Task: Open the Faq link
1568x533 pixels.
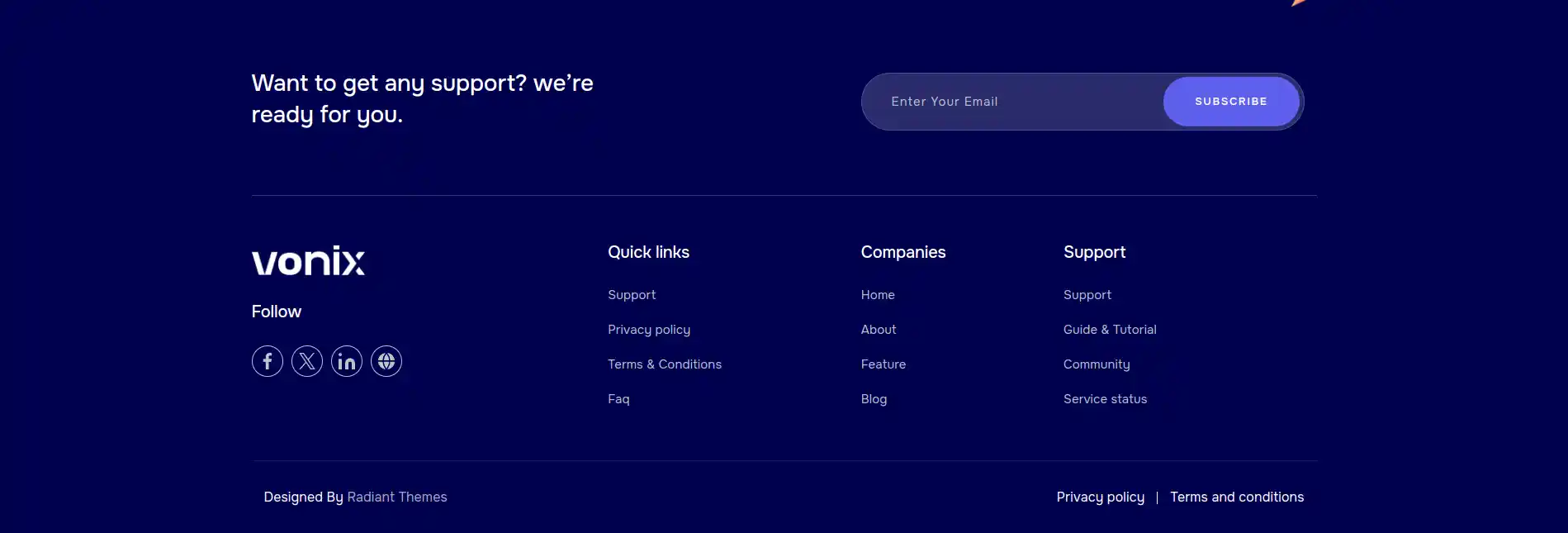Action: click(618, 399)
